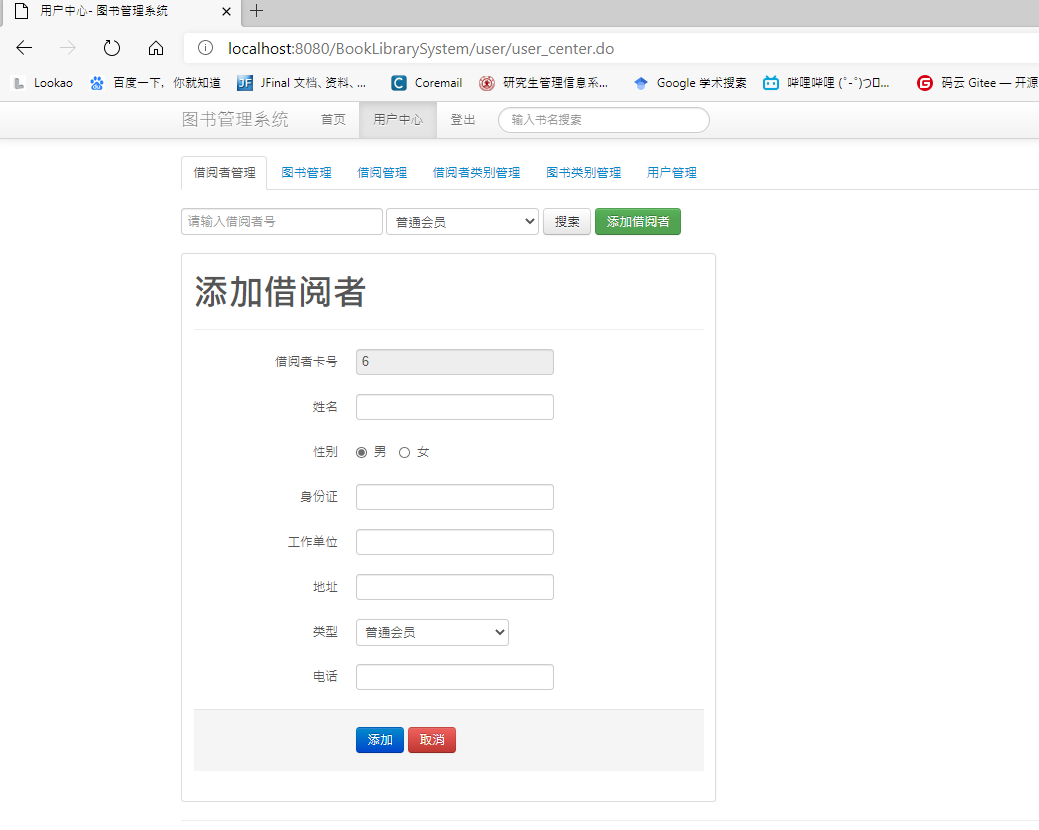Expand the 普通会员 filter dropdown near search
The height and width of the screenshot is (830, 1039).
tap(463, 222)
